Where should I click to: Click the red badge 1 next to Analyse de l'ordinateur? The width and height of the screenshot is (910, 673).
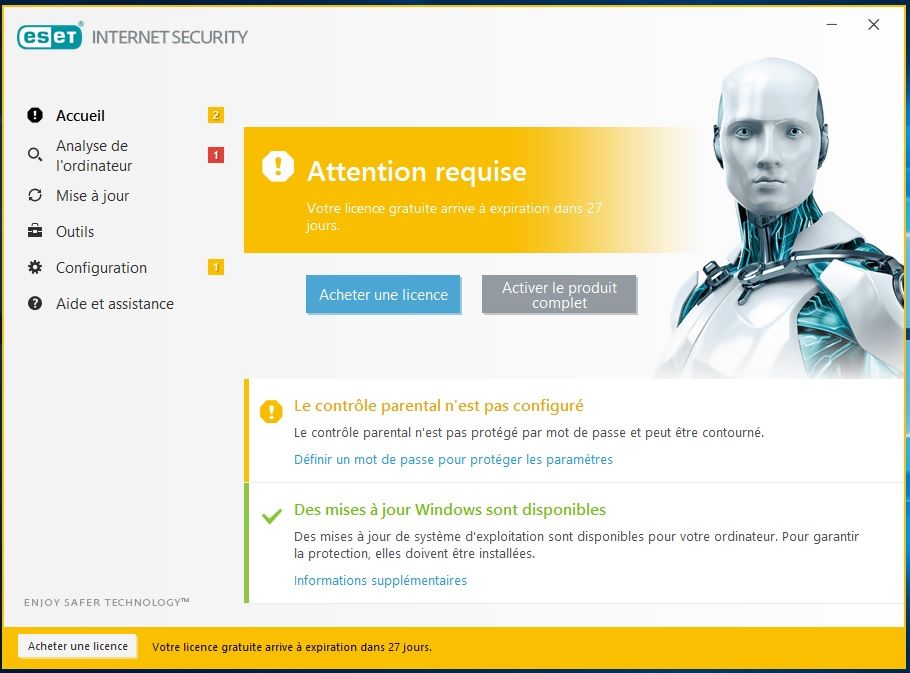click(x=216, y=155)
